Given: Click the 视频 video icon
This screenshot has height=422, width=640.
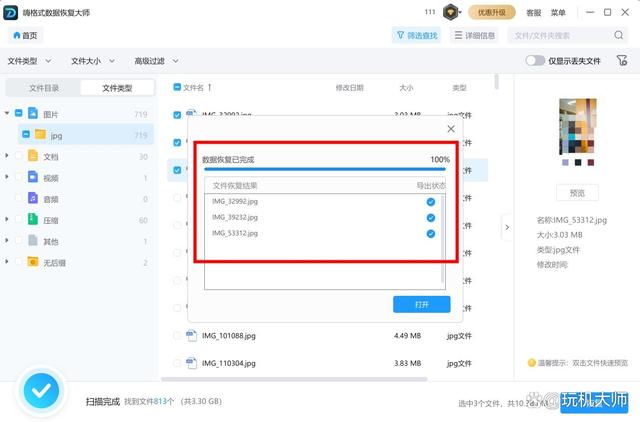Looking at the screenshot, I should tap(33, 177).
